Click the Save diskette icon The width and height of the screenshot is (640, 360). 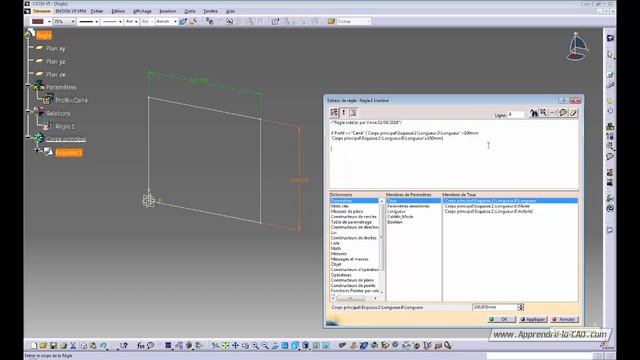(53, 345)
